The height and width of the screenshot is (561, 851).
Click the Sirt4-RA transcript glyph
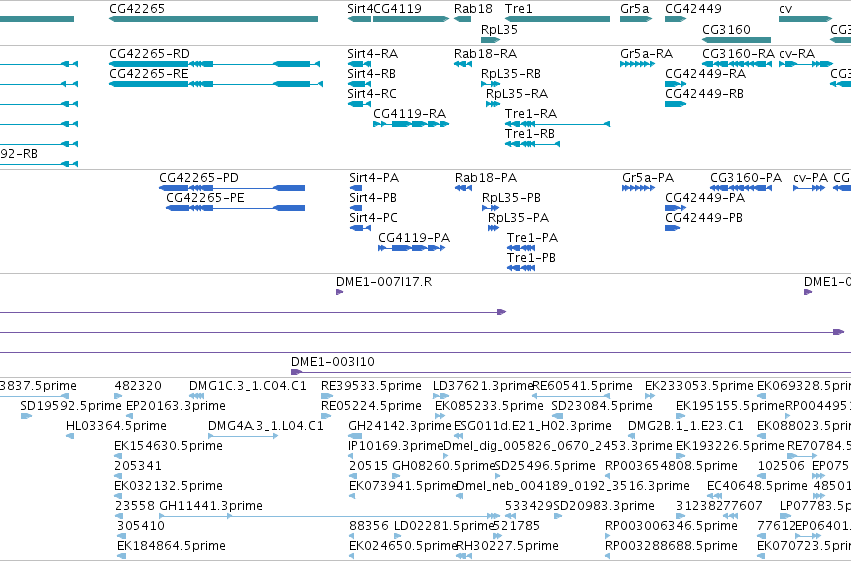359,64
